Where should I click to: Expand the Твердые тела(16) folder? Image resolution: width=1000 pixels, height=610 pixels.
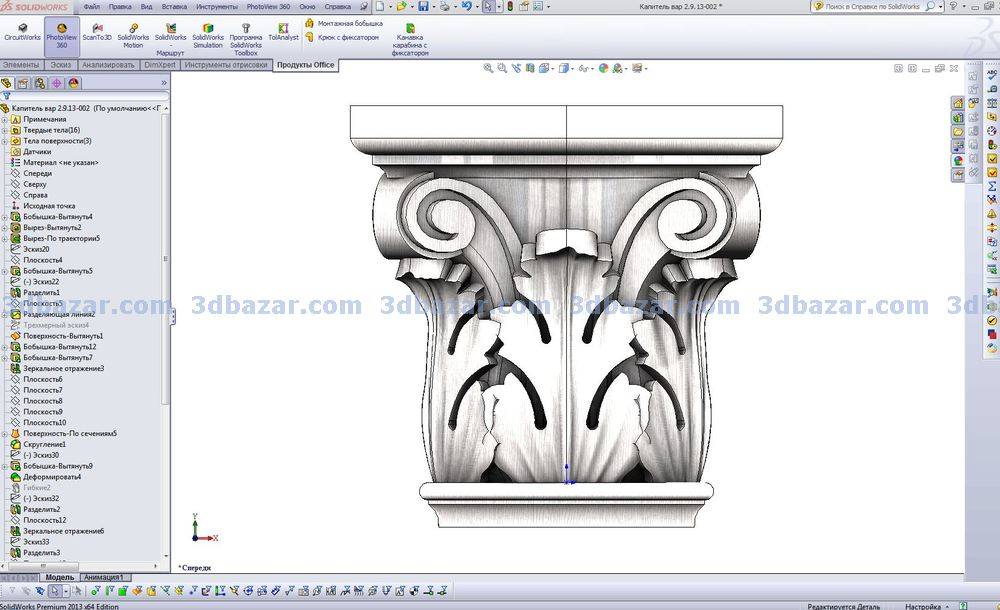(5, 130)
